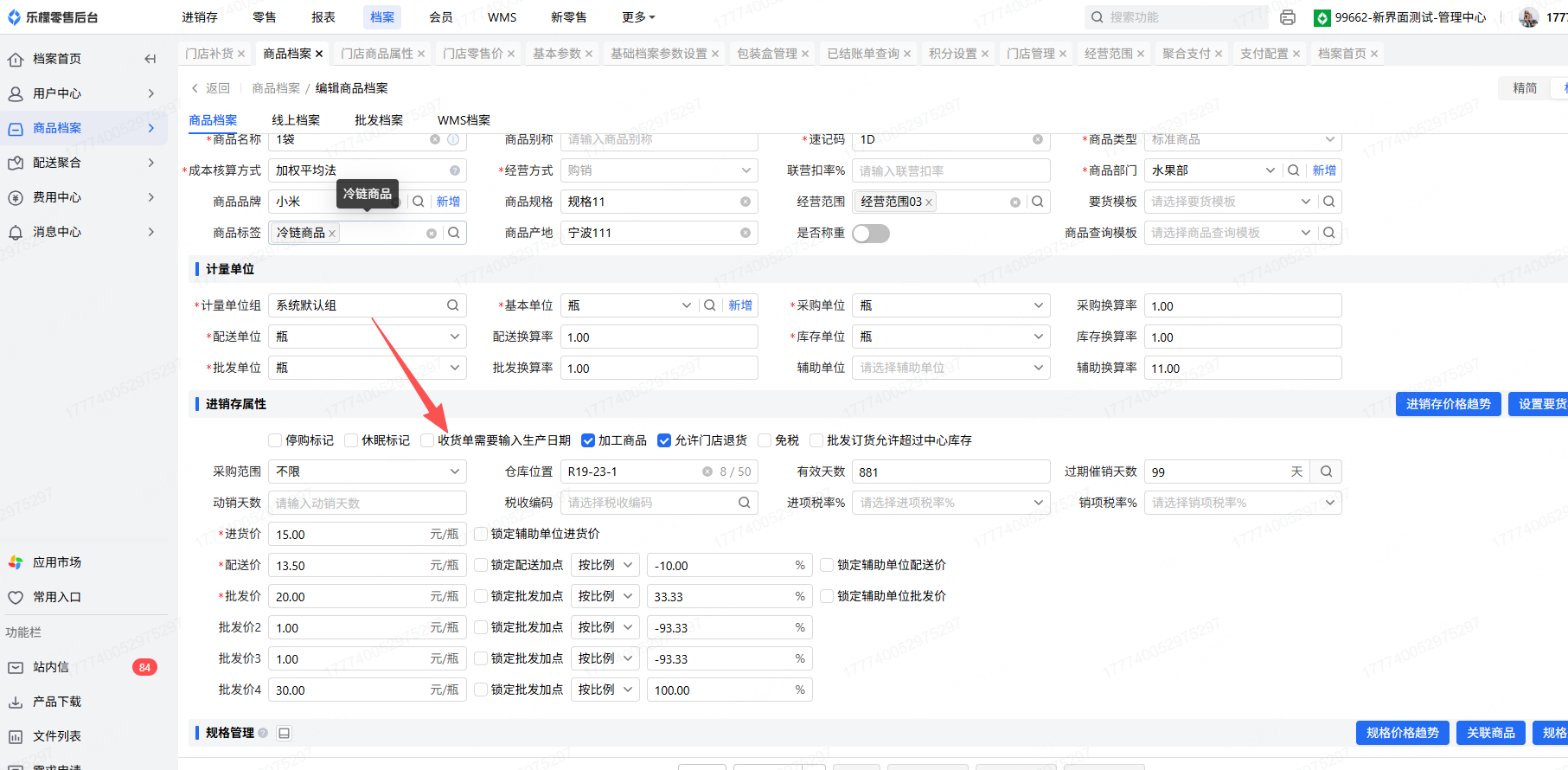Open the 进项税率% dropdown
Screen dimensions: 1568x770
[951, 503]
